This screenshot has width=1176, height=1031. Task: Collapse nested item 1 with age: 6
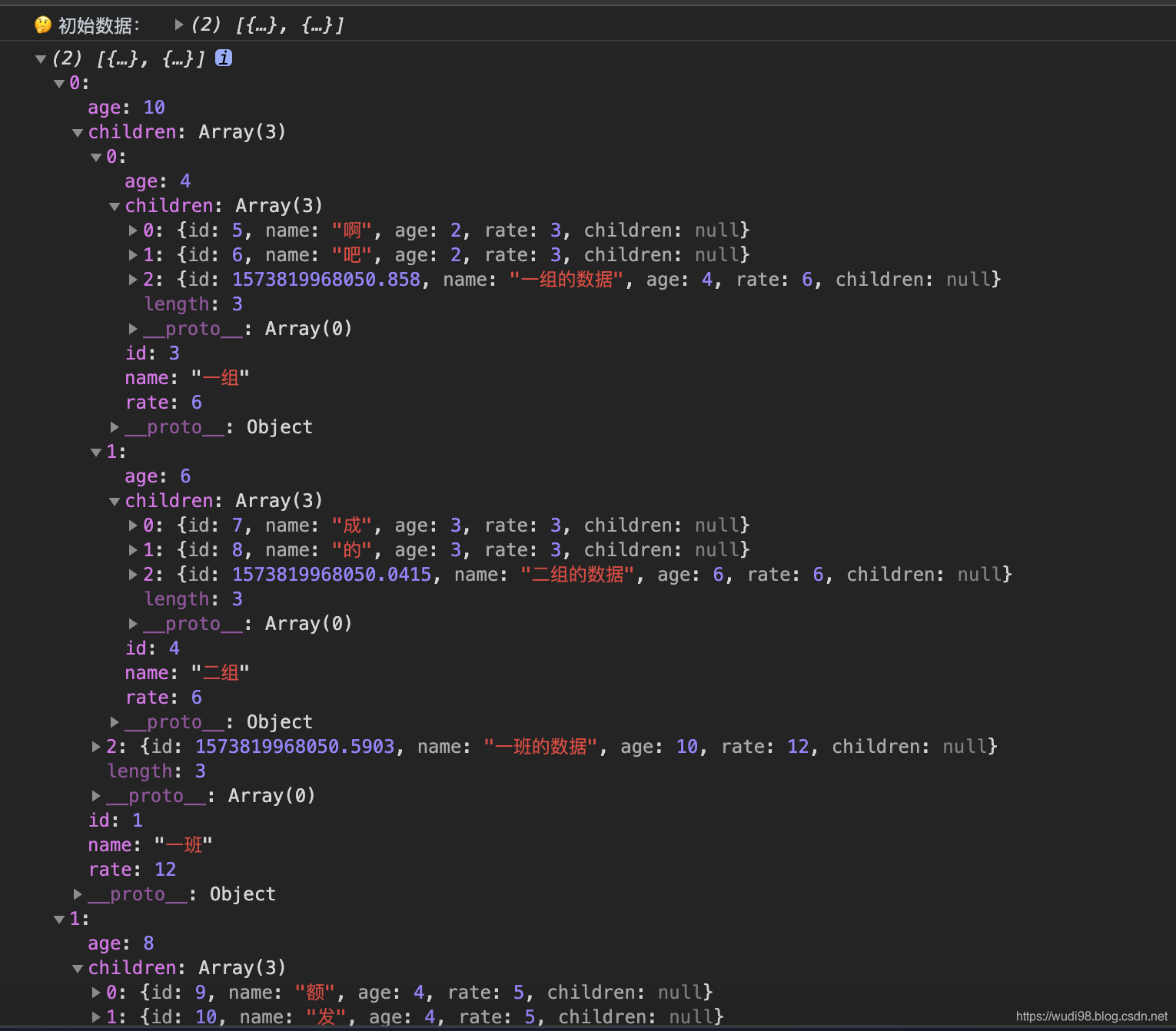[x=96, y=452]
